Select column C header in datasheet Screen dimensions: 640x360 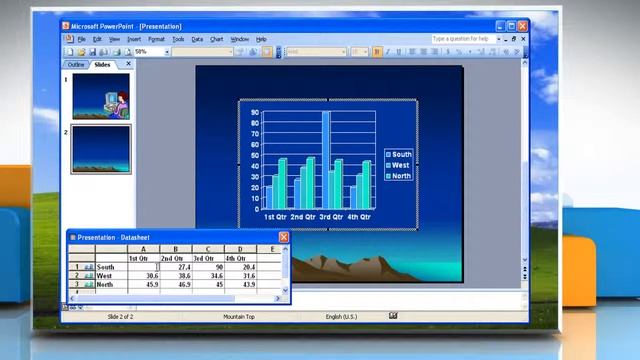(208, 249)
